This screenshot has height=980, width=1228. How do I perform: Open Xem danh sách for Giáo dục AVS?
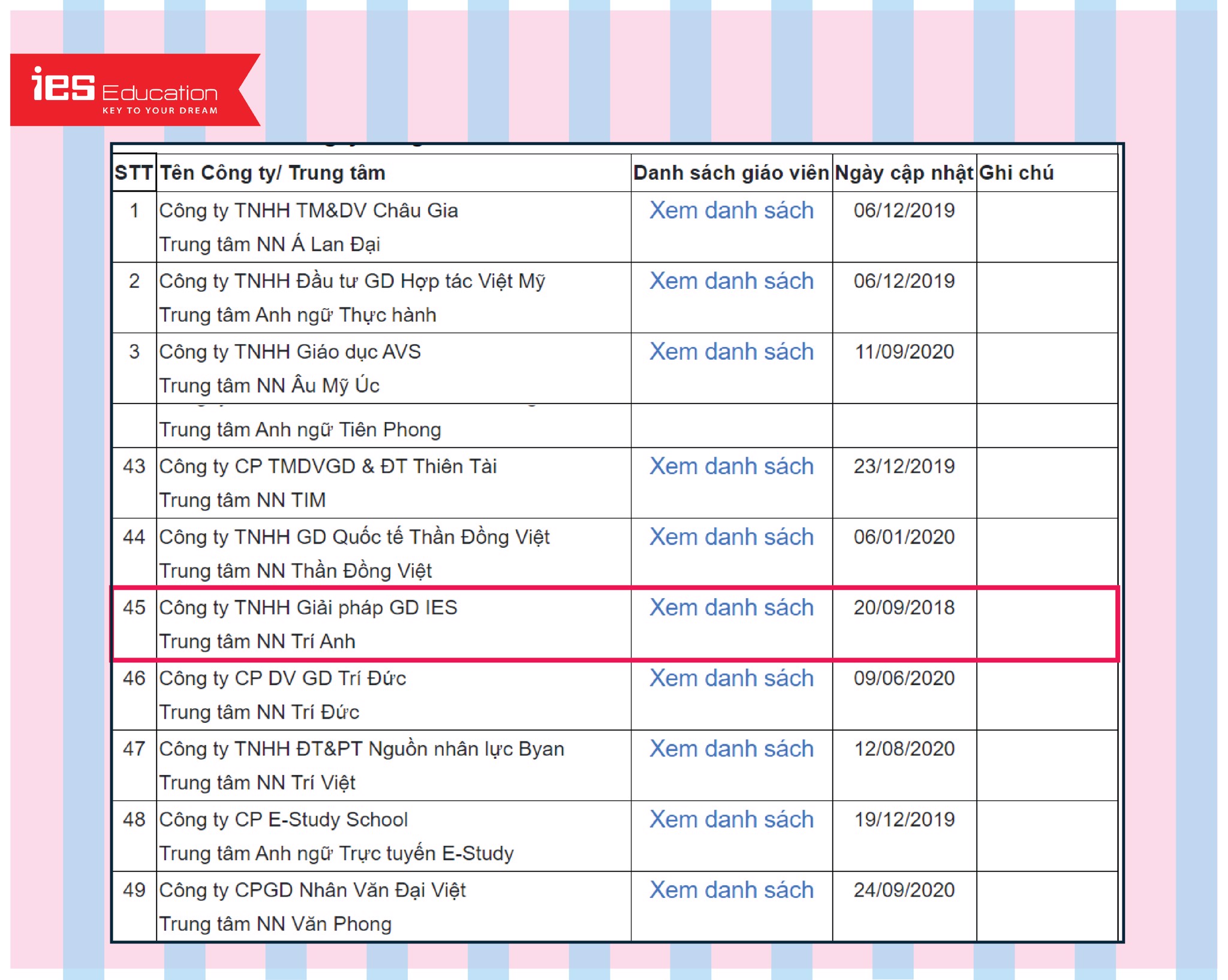[x=732, y=352]
